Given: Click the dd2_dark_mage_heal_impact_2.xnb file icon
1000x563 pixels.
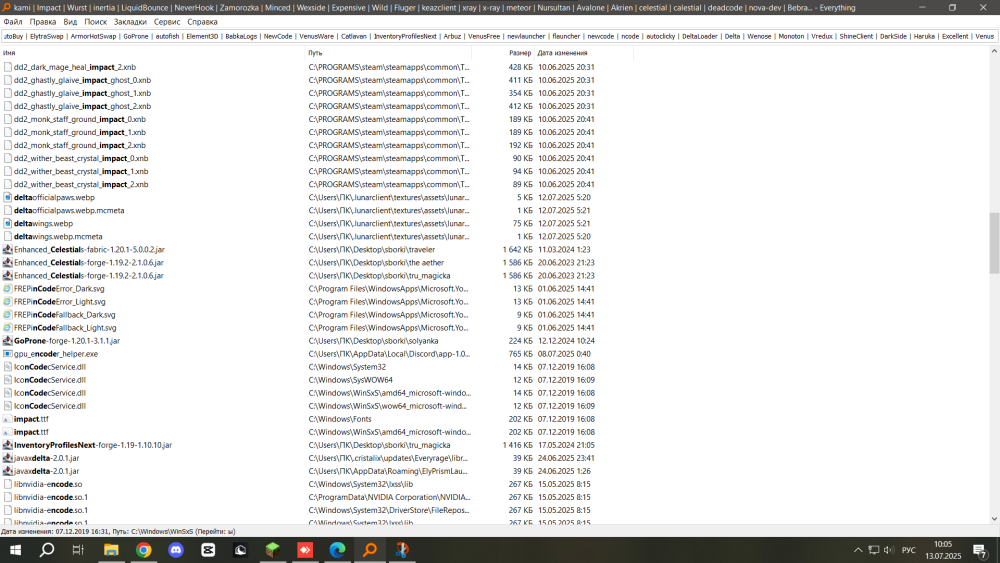Looking at the screenshot, I should tap(8, 67).
